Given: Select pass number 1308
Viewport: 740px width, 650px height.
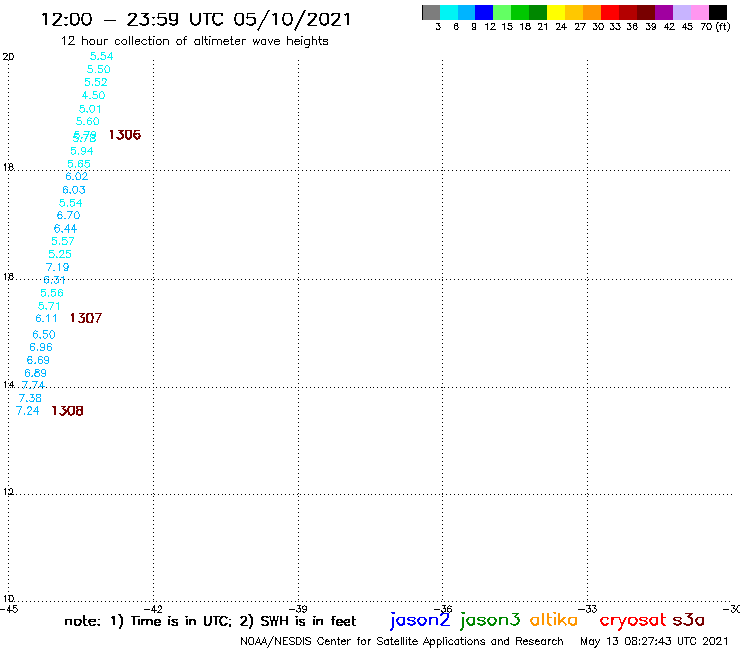Looking at the screenshot, I should click(67, 411).
